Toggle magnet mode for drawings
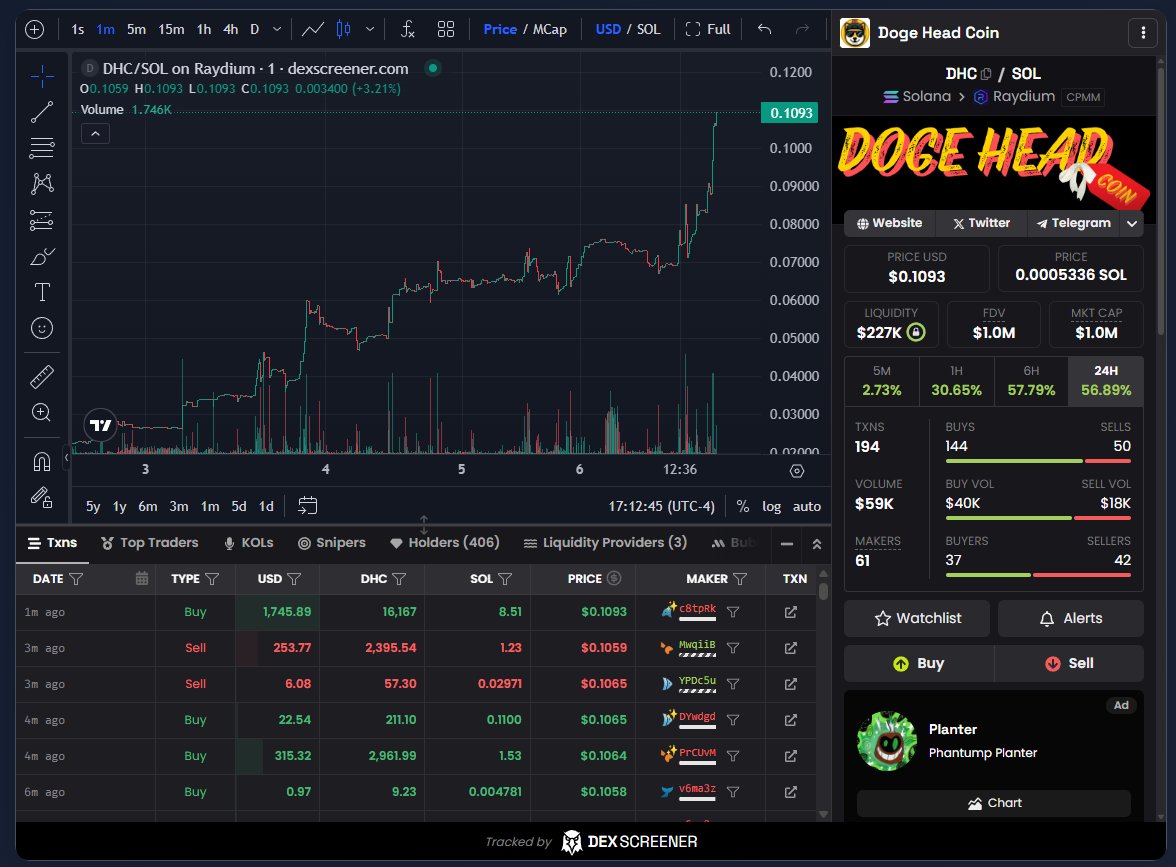1176x867 pixels. point(42,461)
